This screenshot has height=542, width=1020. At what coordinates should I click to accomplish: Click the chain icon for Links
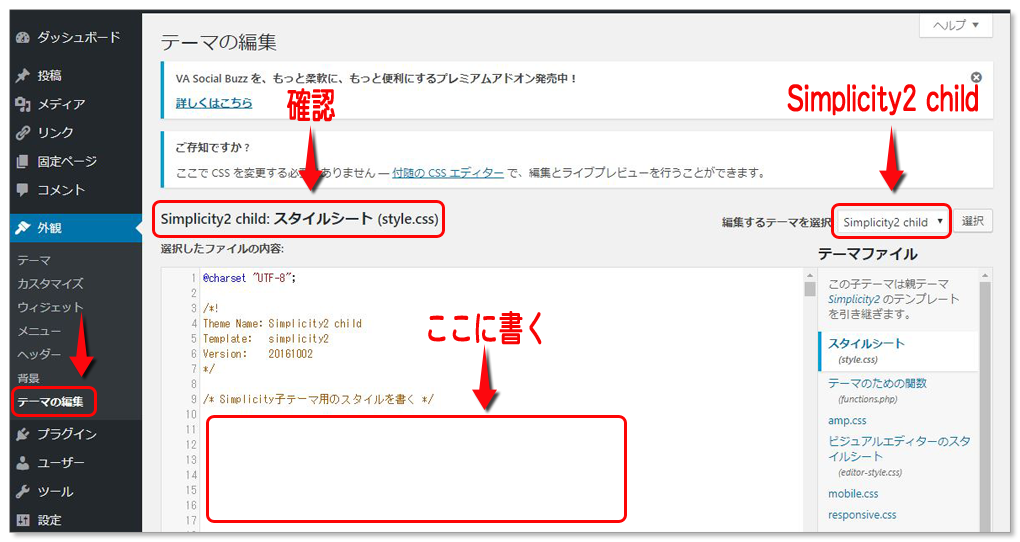coord(23,133)
